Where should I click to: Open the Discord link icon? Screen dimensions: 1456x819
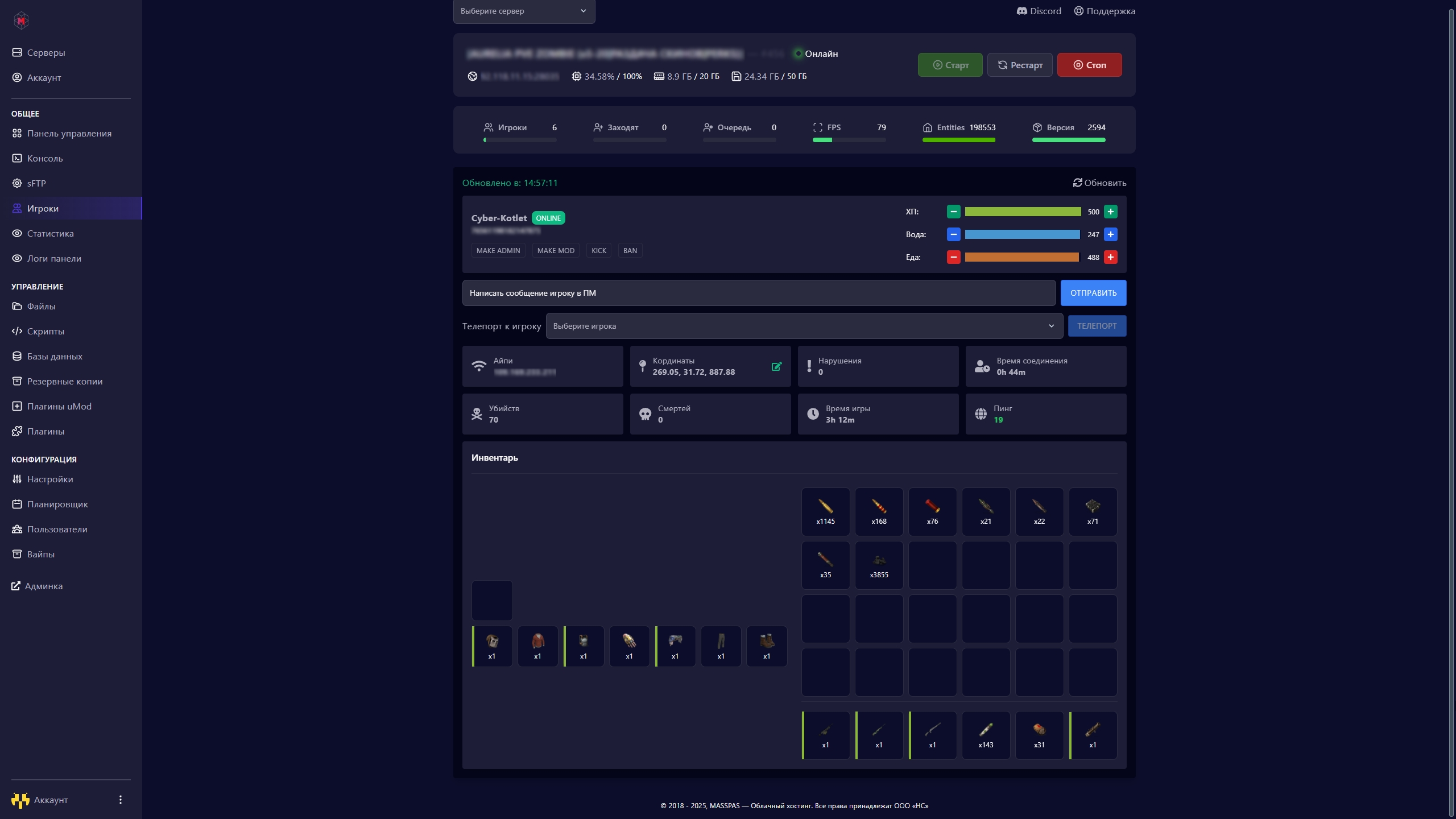(x=1021, y=11)
